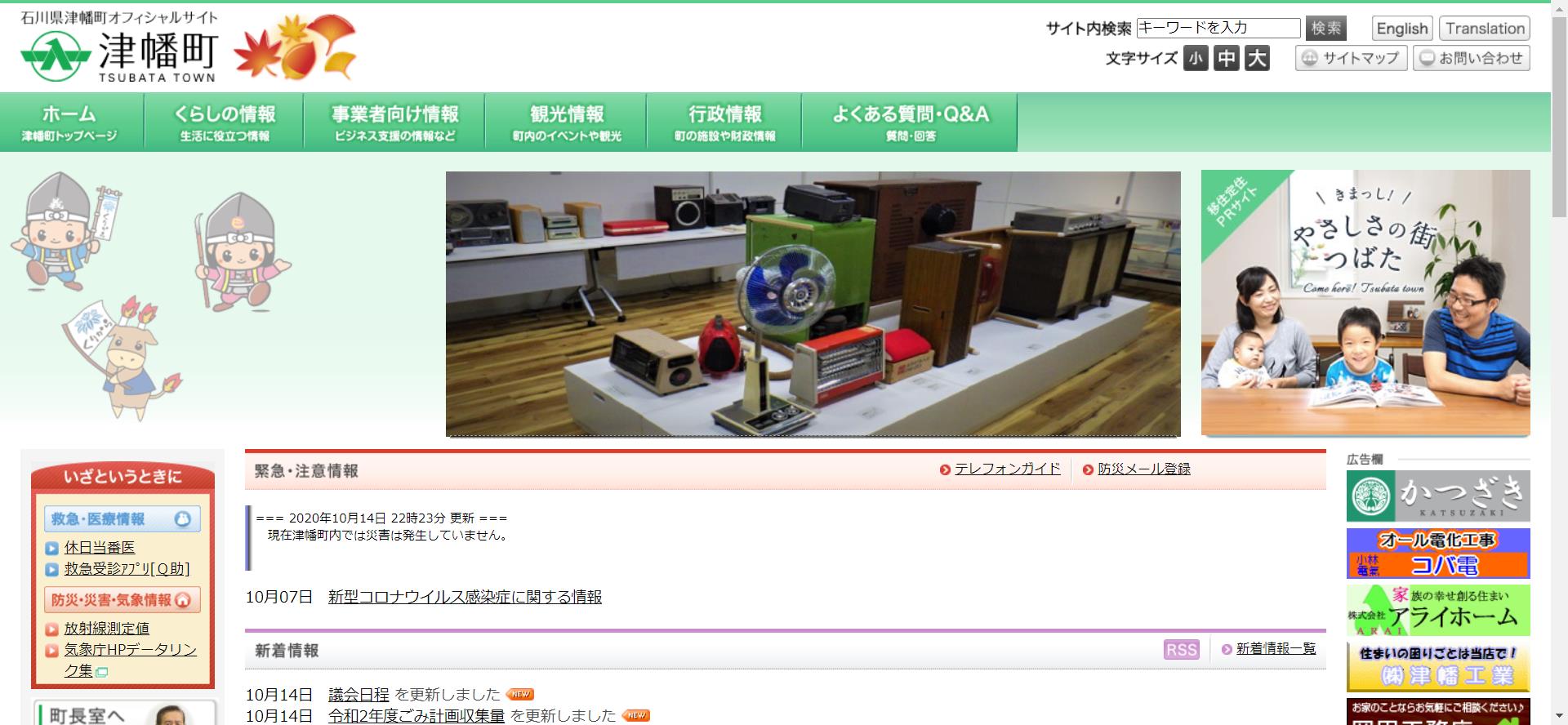Image resolution: width=1568 pixels, height=725 pixels.
Task: Click the 休日当番医 sidebar link
Action: click(x=100, y=548)
